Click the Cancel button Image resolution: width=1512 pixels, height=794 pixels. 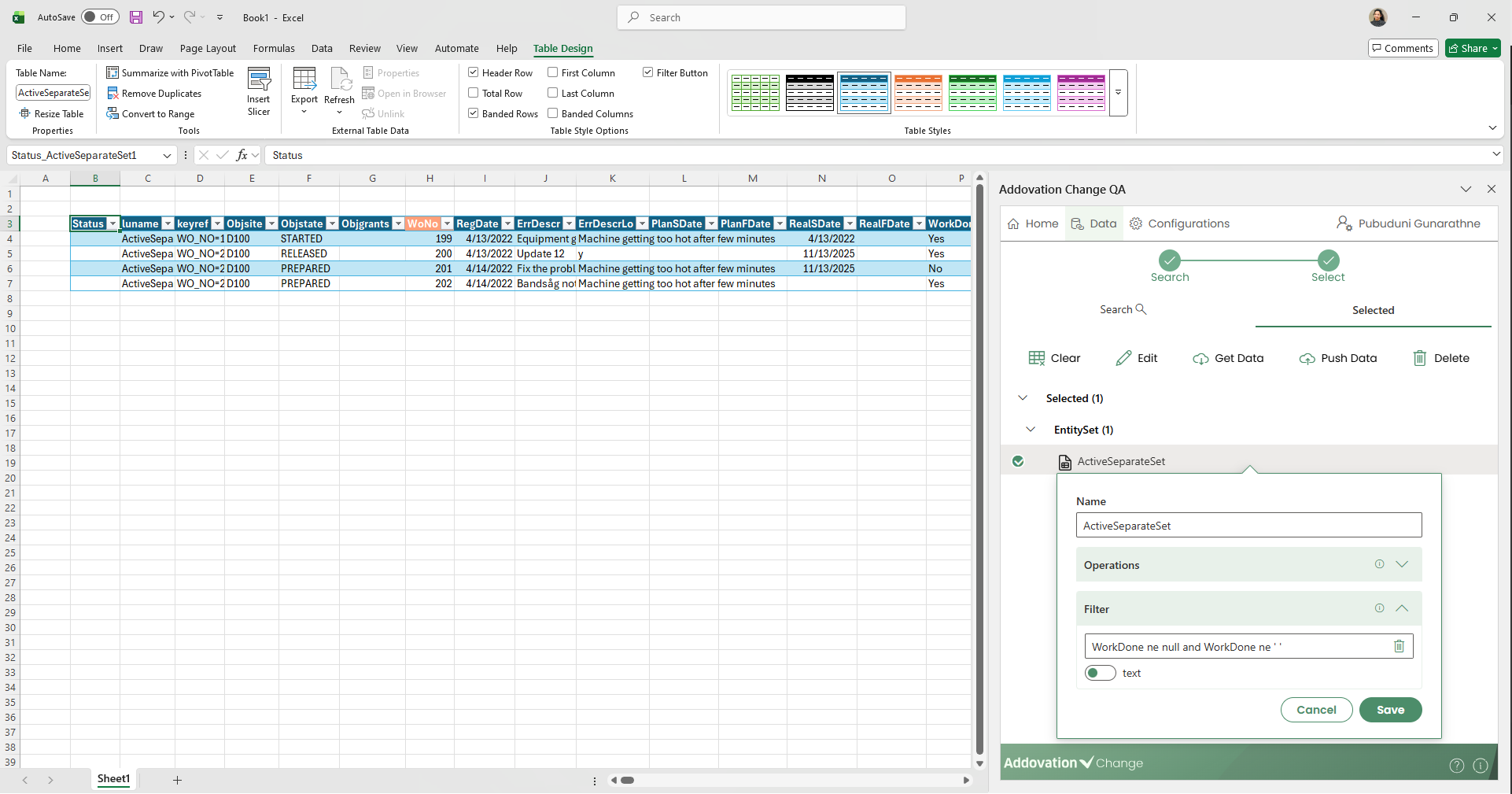(1316, 710)
